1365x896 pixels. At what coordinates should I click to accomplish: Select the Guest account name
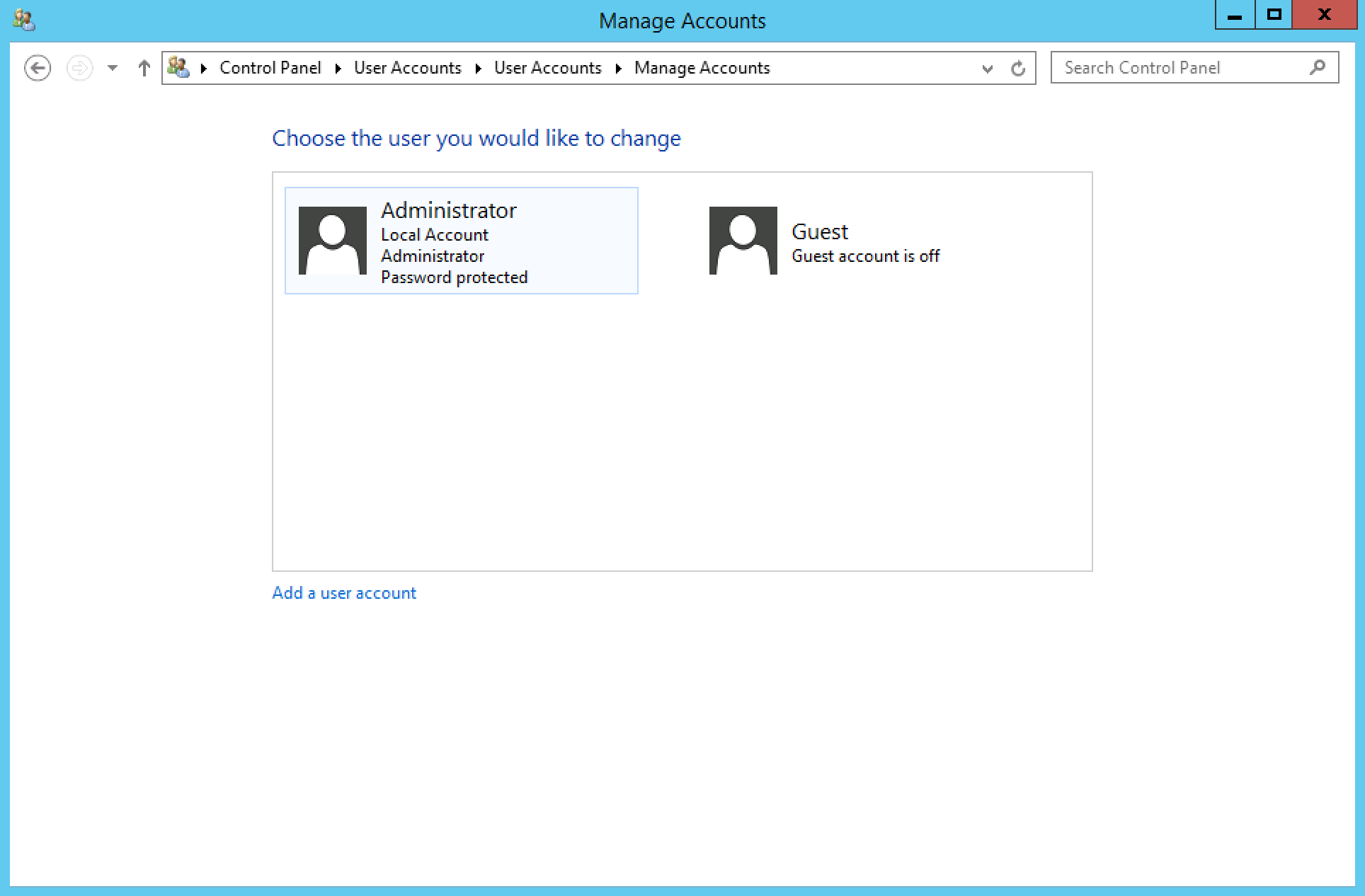(819, 231)
